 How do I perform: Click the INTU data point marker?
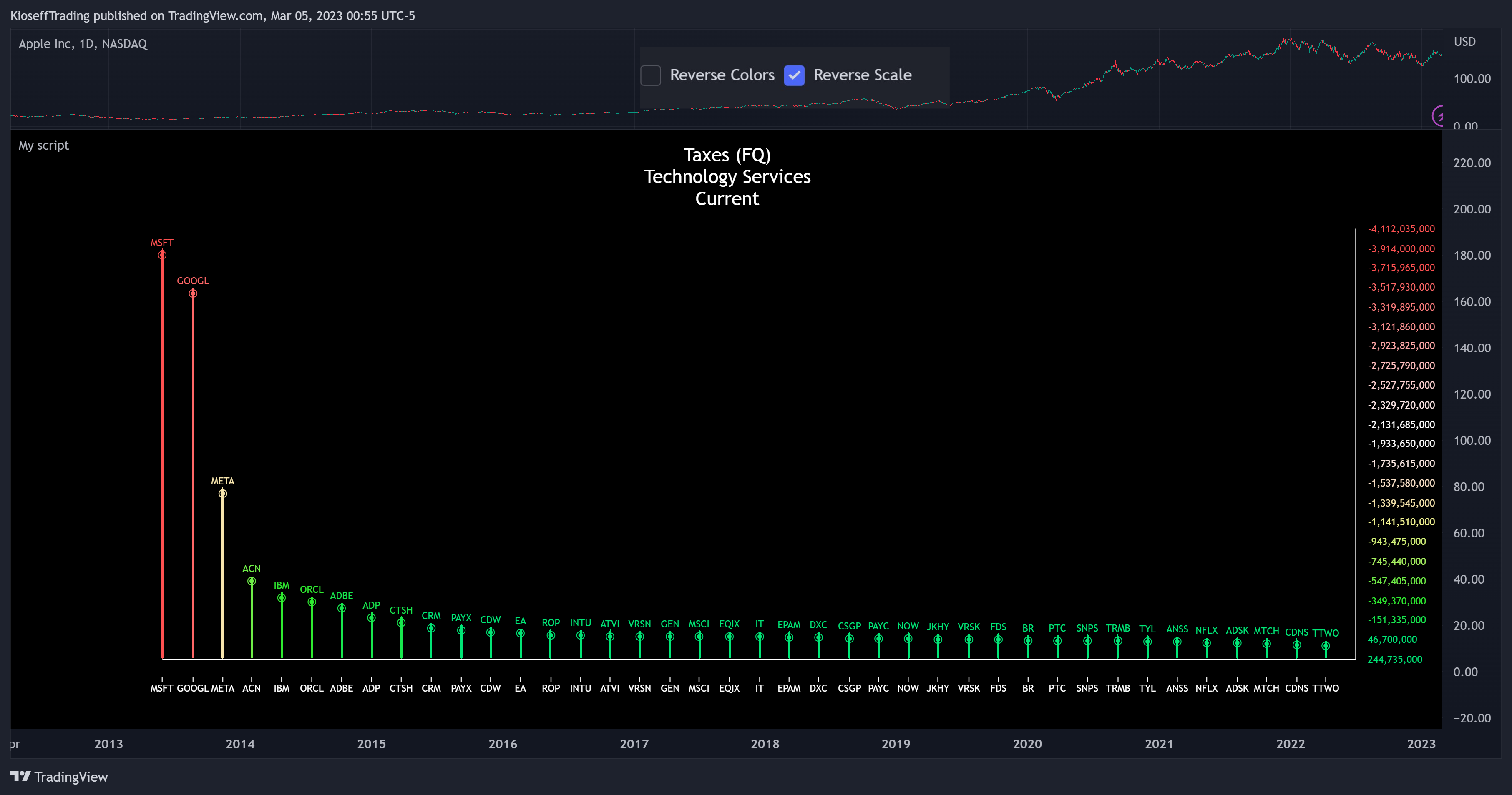(x=581, y=635)
